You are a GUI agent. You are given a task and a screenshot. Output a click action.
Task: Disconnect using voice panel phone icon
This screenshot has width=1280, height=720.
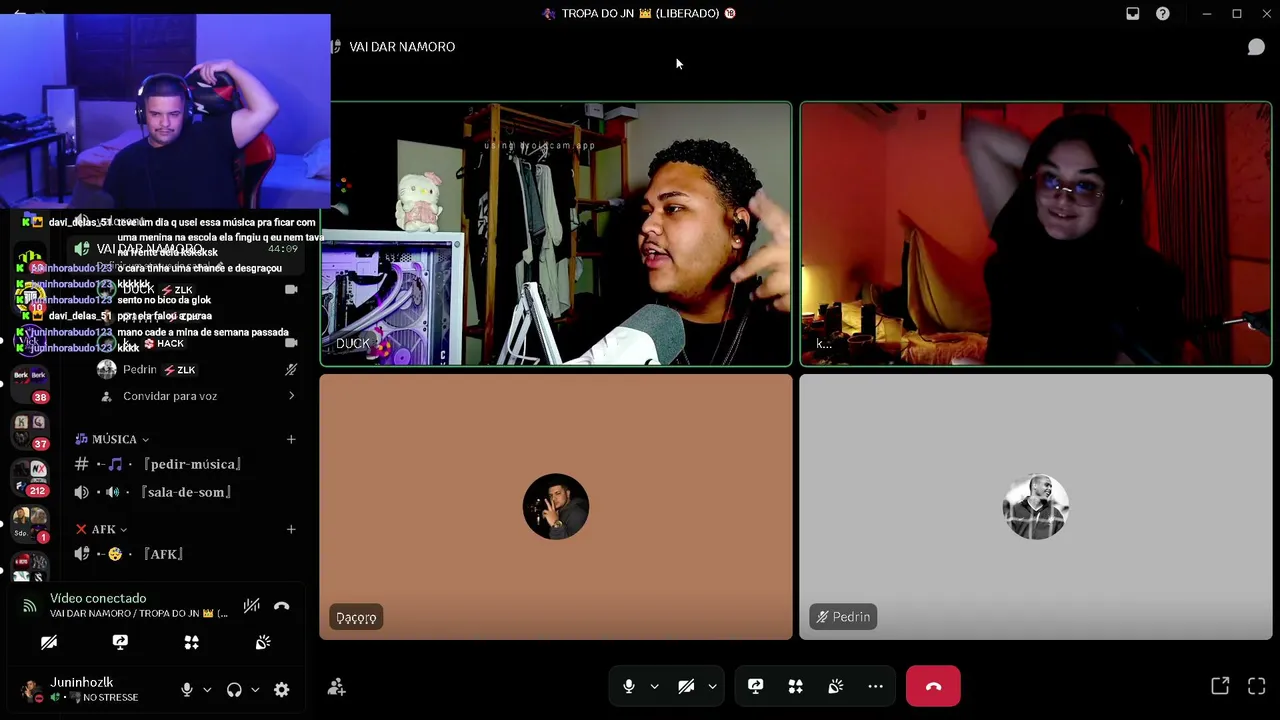pyautogui.click(x=282, y=606)
